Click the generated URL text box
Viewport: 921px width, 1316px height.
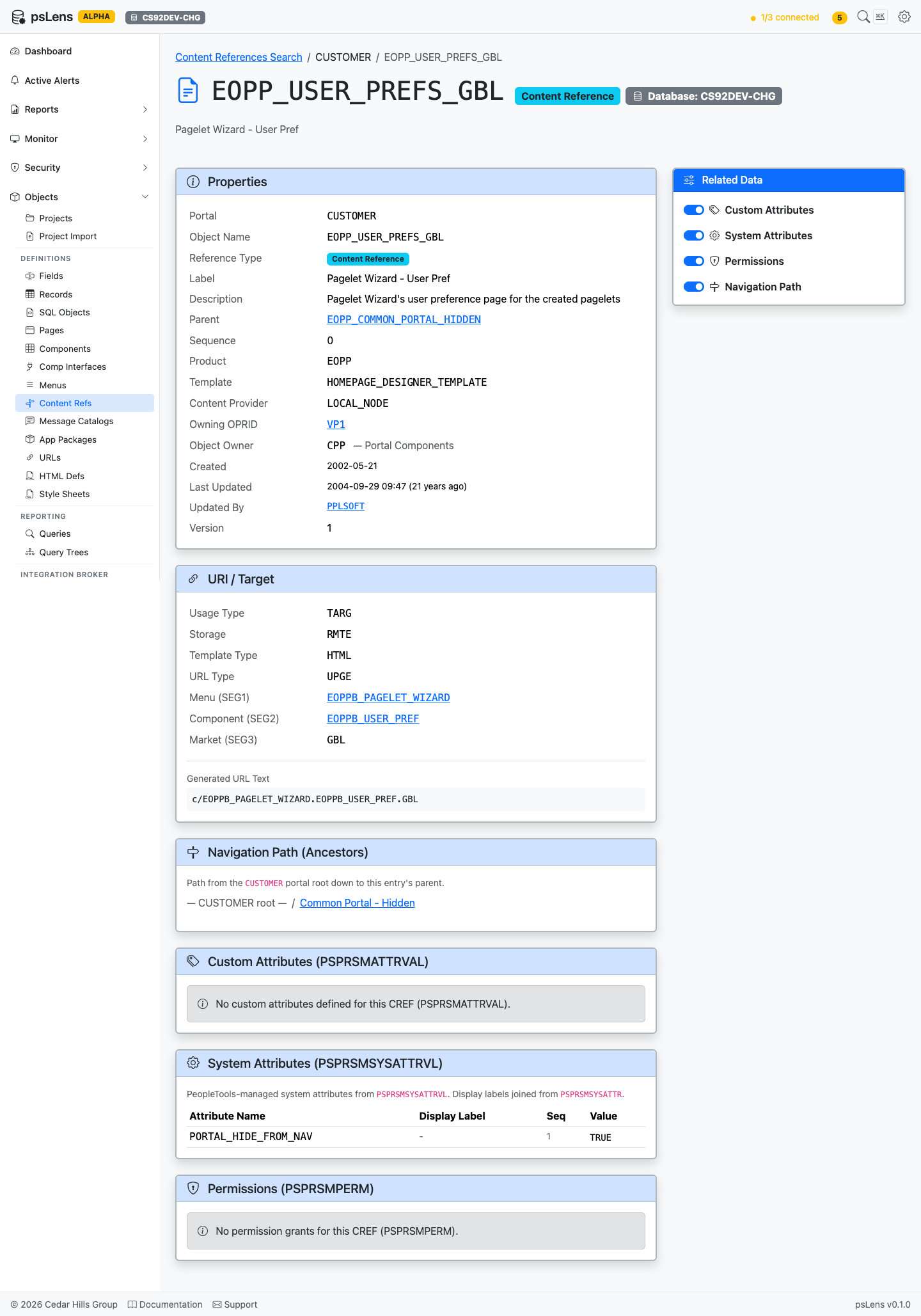416,799
